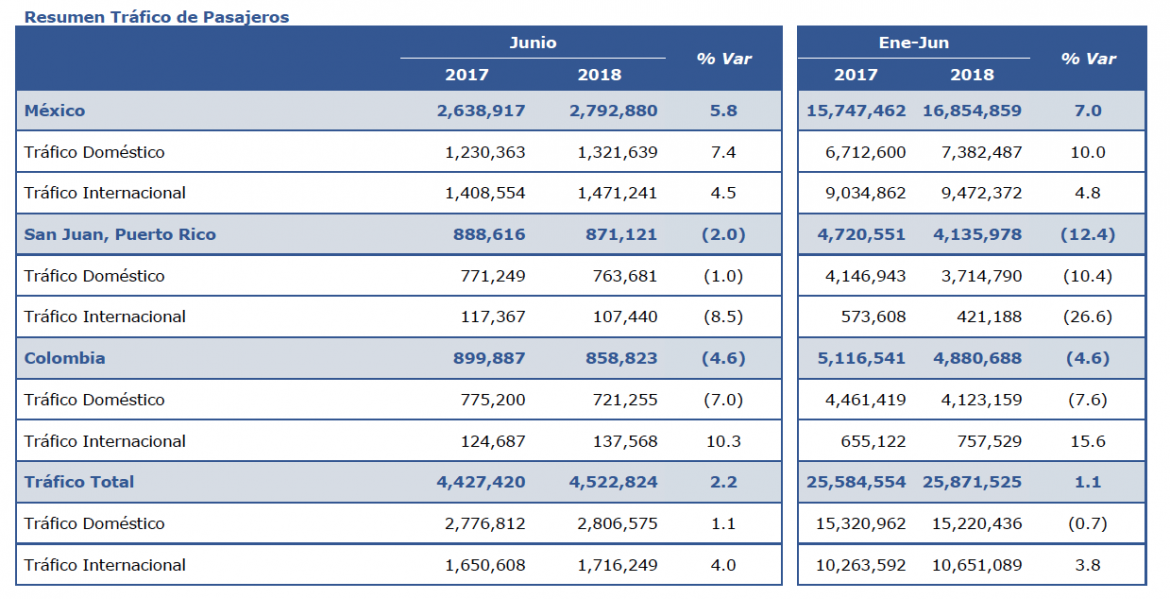Select the % Var header beside Junio

point(724,59)
